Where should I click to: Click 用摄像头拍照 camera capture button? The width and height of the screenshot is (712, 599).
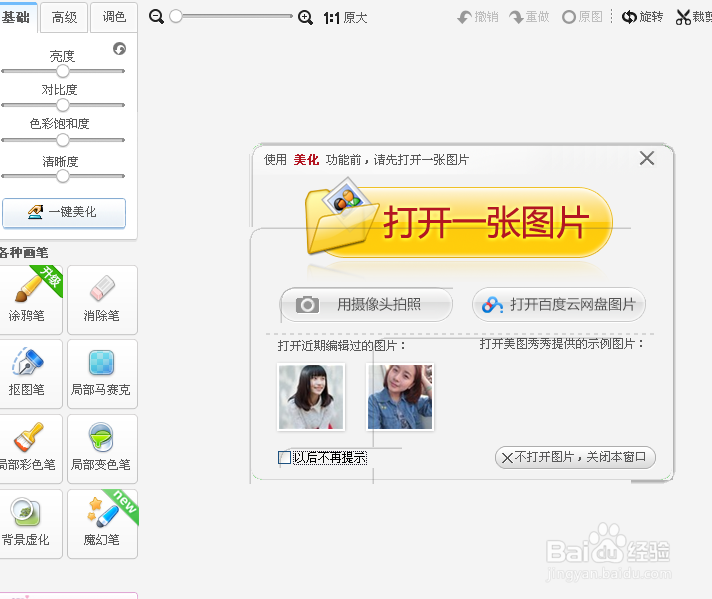366,304
